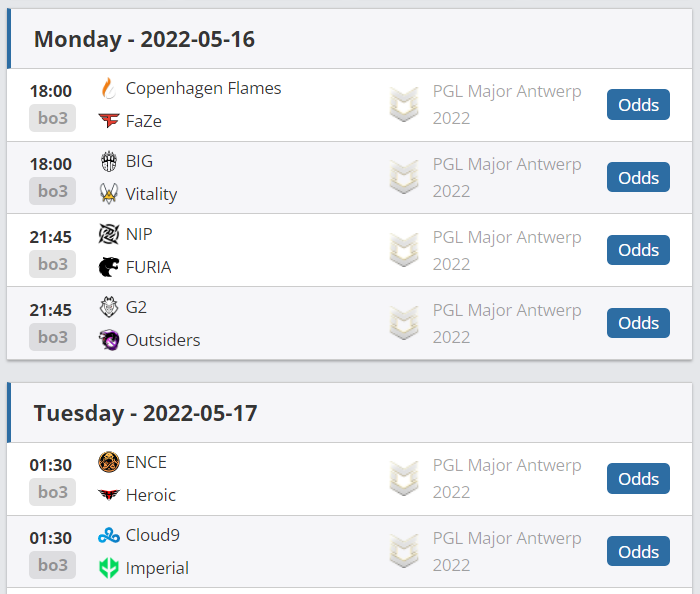Click the Copenhagen Flames team logo
700x594 pixels.
coord(109,88)
